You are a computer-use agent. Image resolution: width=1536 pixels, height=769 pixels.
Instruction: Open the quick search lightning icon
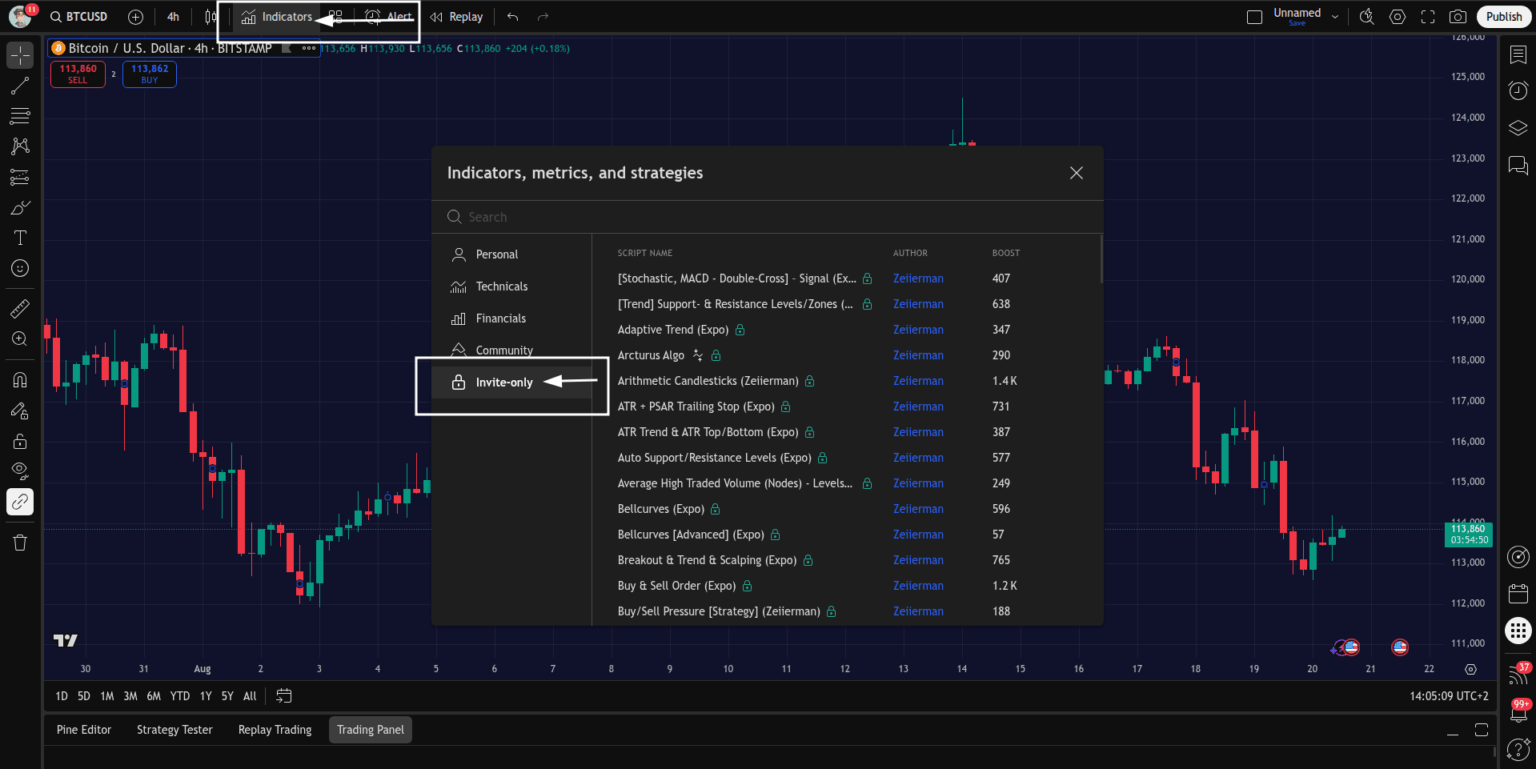click(1368, 16)
